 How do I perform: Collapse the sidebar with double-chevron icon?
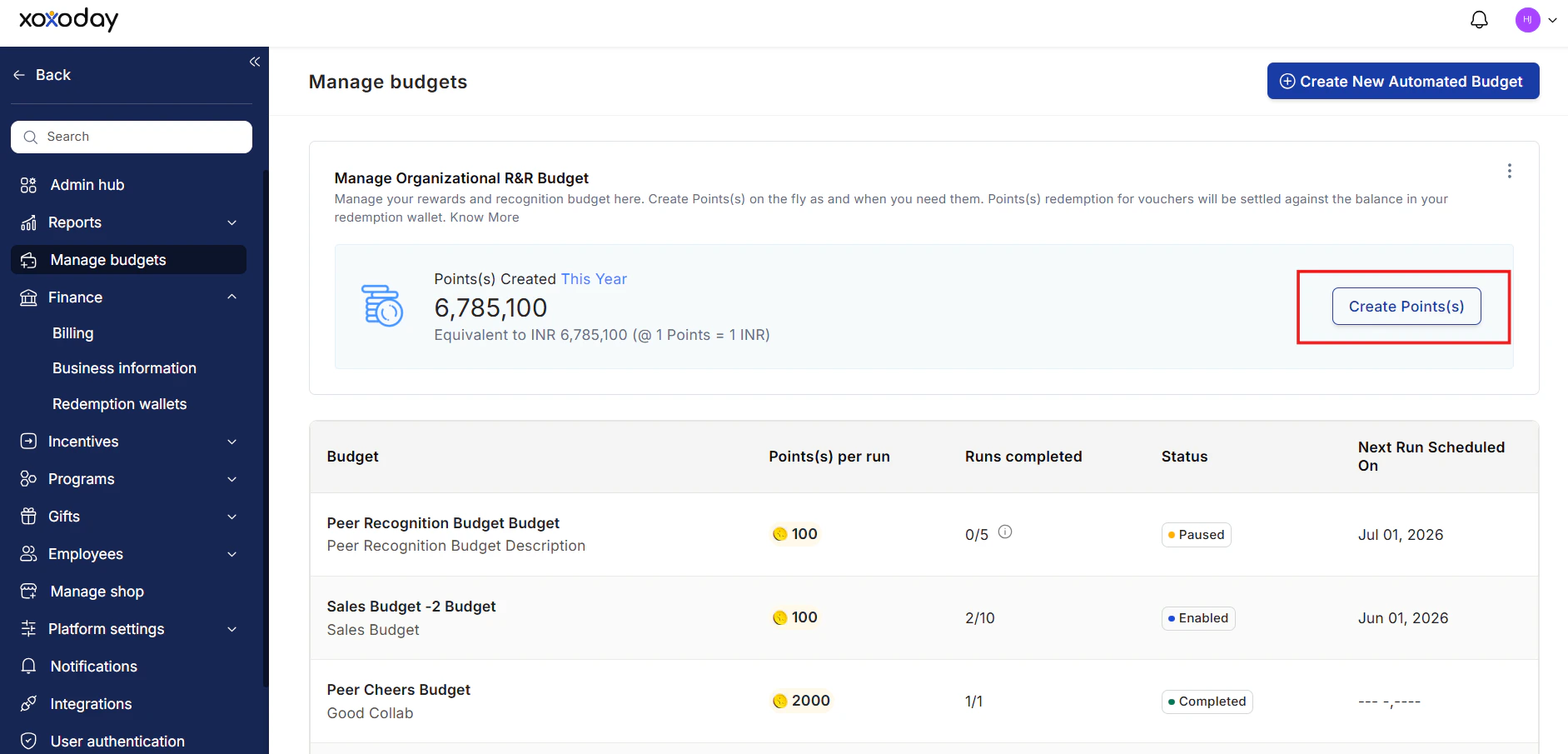(x=255, y=62)
